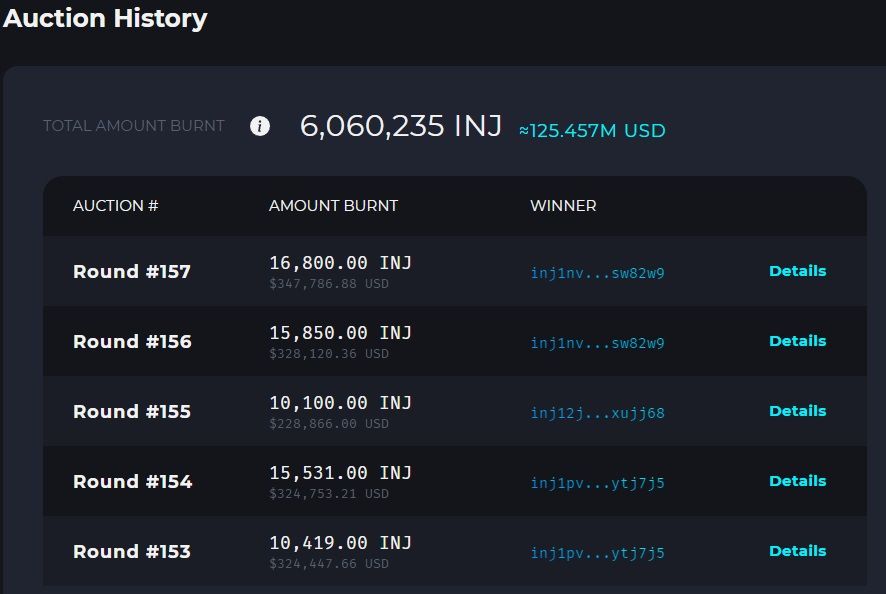Click the info icon beside Total Amount Burnt
886x594 pixels.
pos(260,126)
